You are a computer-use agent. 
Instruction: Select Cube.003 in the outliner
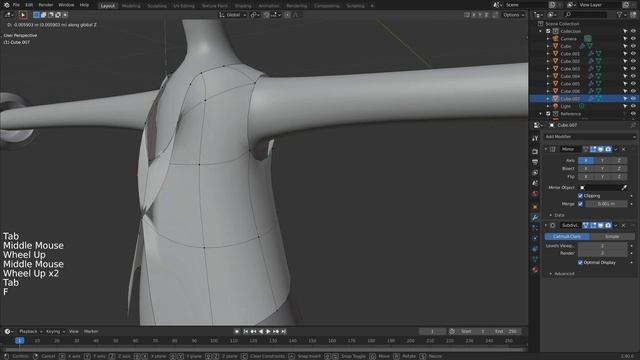570,69
